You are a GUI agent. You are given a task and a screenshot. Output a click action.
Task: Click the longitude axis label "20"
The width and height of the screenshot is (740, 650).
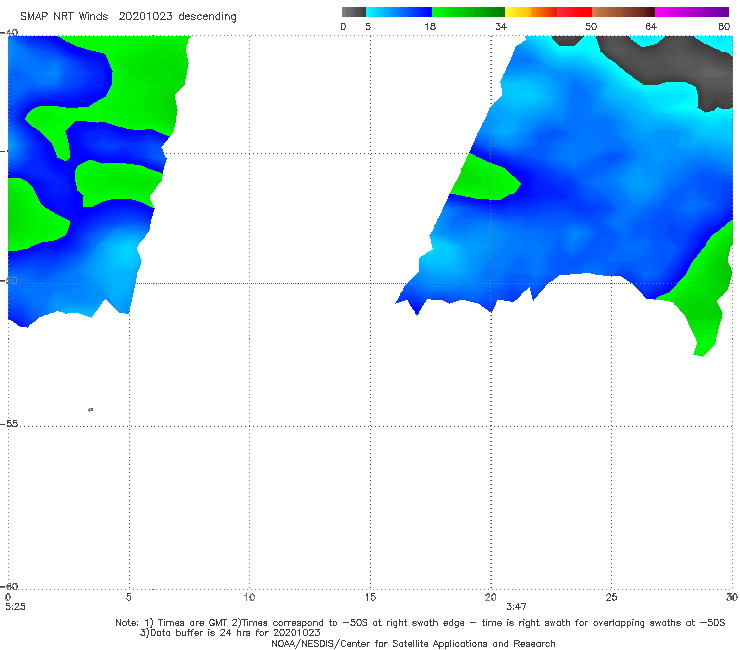click(x=490, y=598)
